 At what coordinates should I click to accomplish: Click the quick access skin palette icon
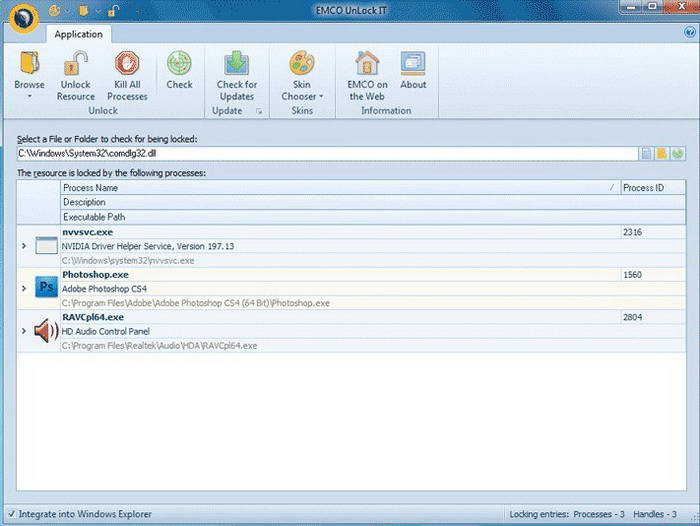tap(54, 10)
